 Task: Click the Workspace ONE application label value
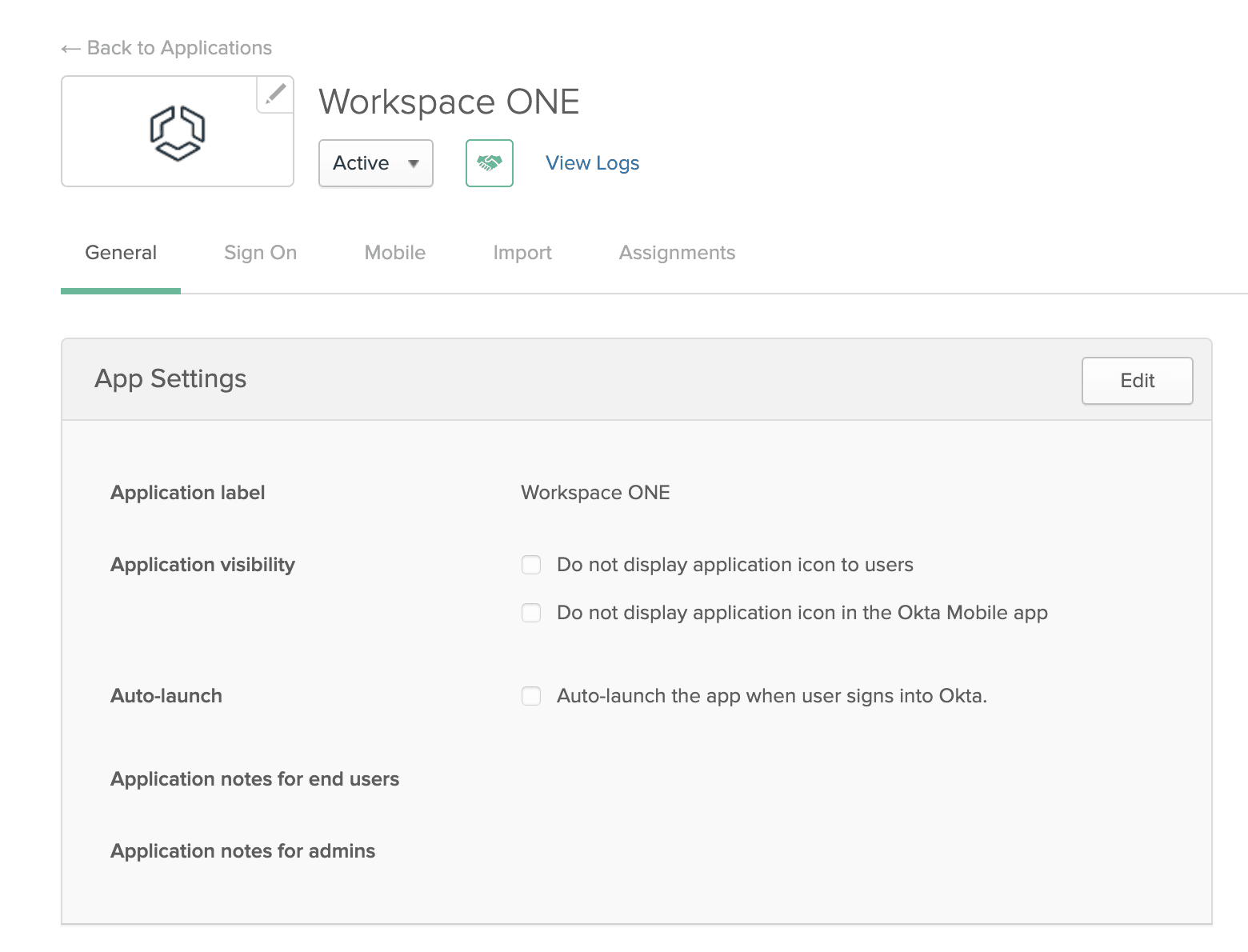point(595,493)
